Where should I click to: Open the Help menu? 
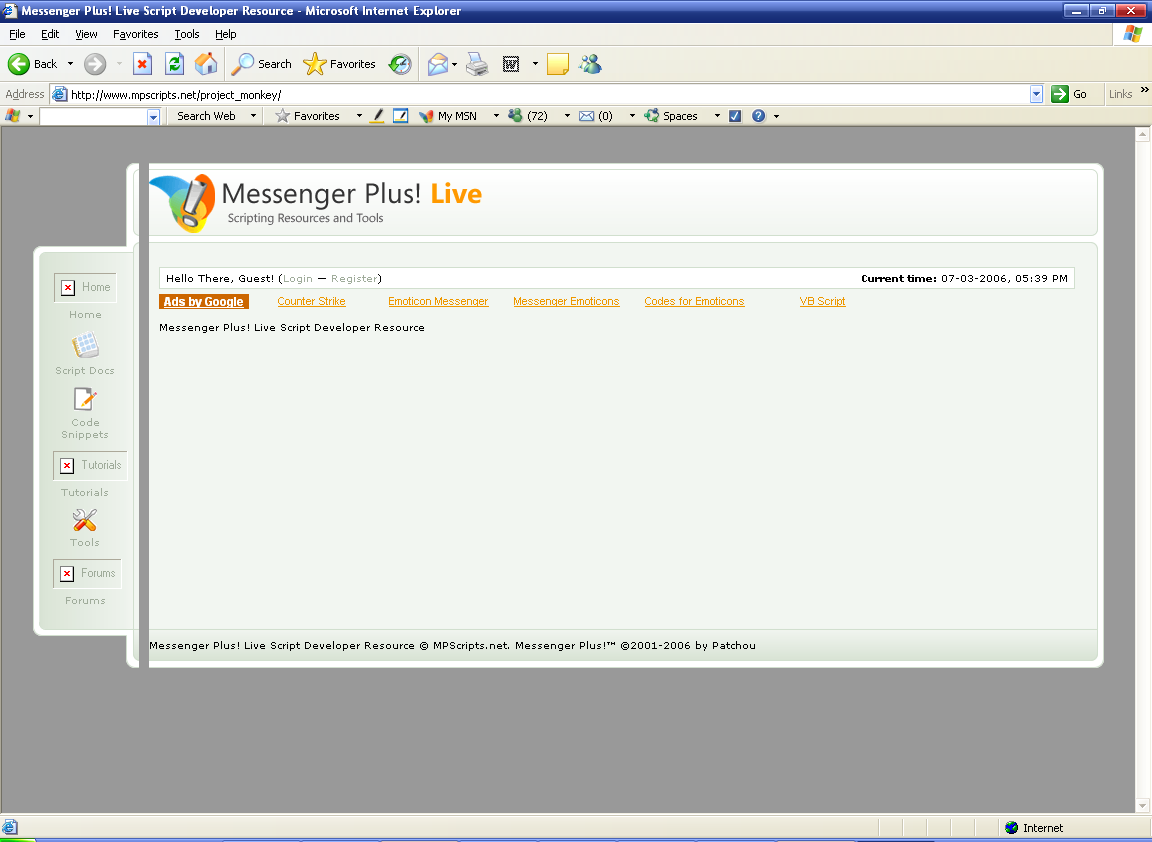pyautogui.click(x=226, y=34)
